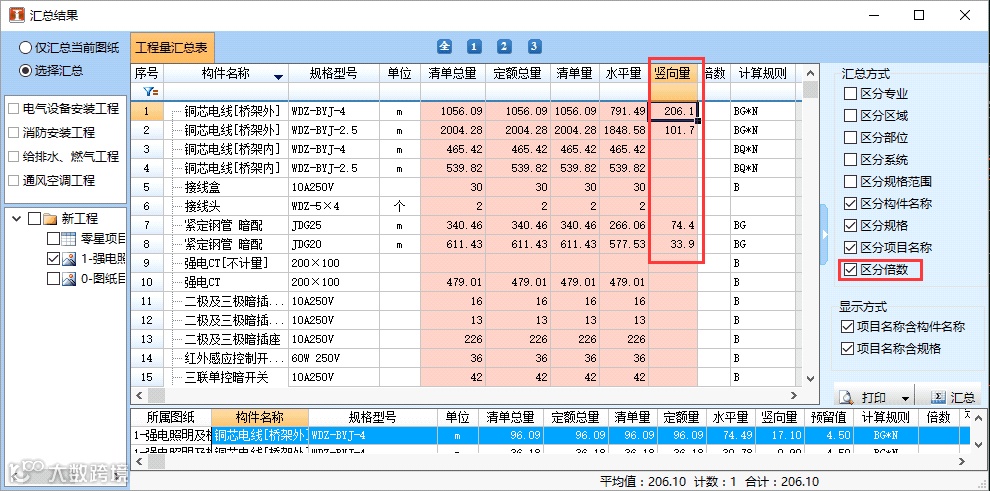Collapse the 新工程 tree node
990x491 pixels.
pos(17,218)
